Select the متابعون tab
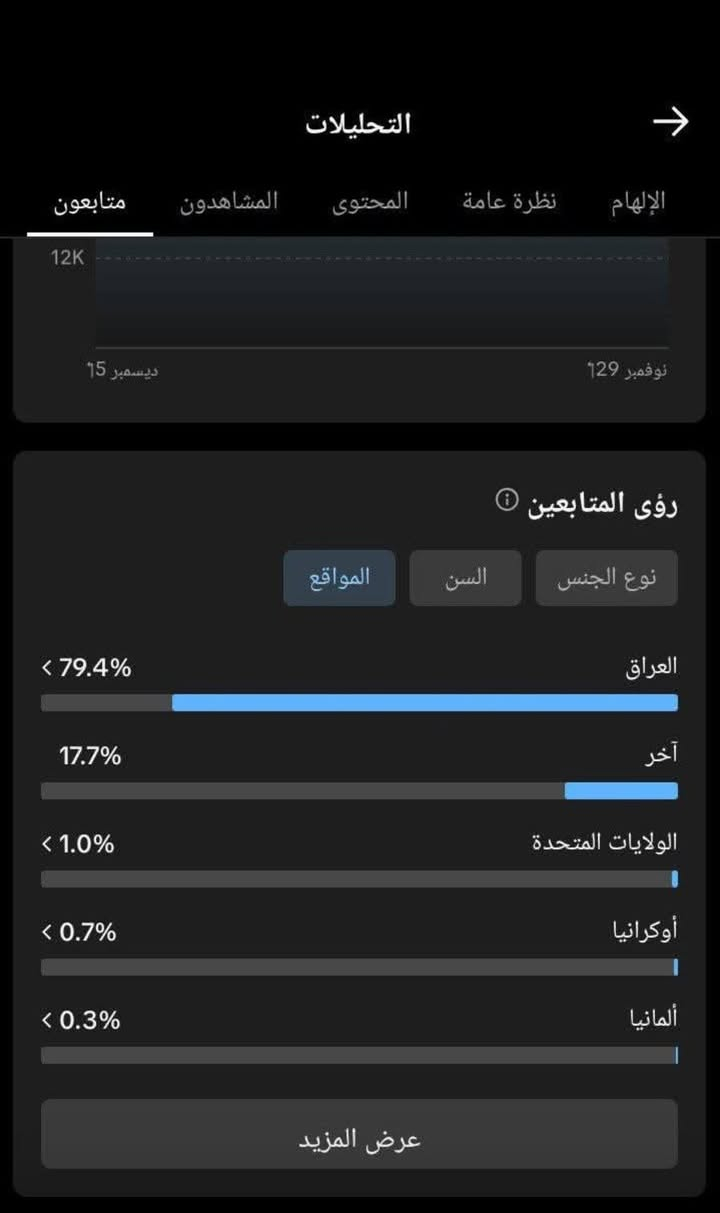This screenshot has width=720, height=1213. 90,201
